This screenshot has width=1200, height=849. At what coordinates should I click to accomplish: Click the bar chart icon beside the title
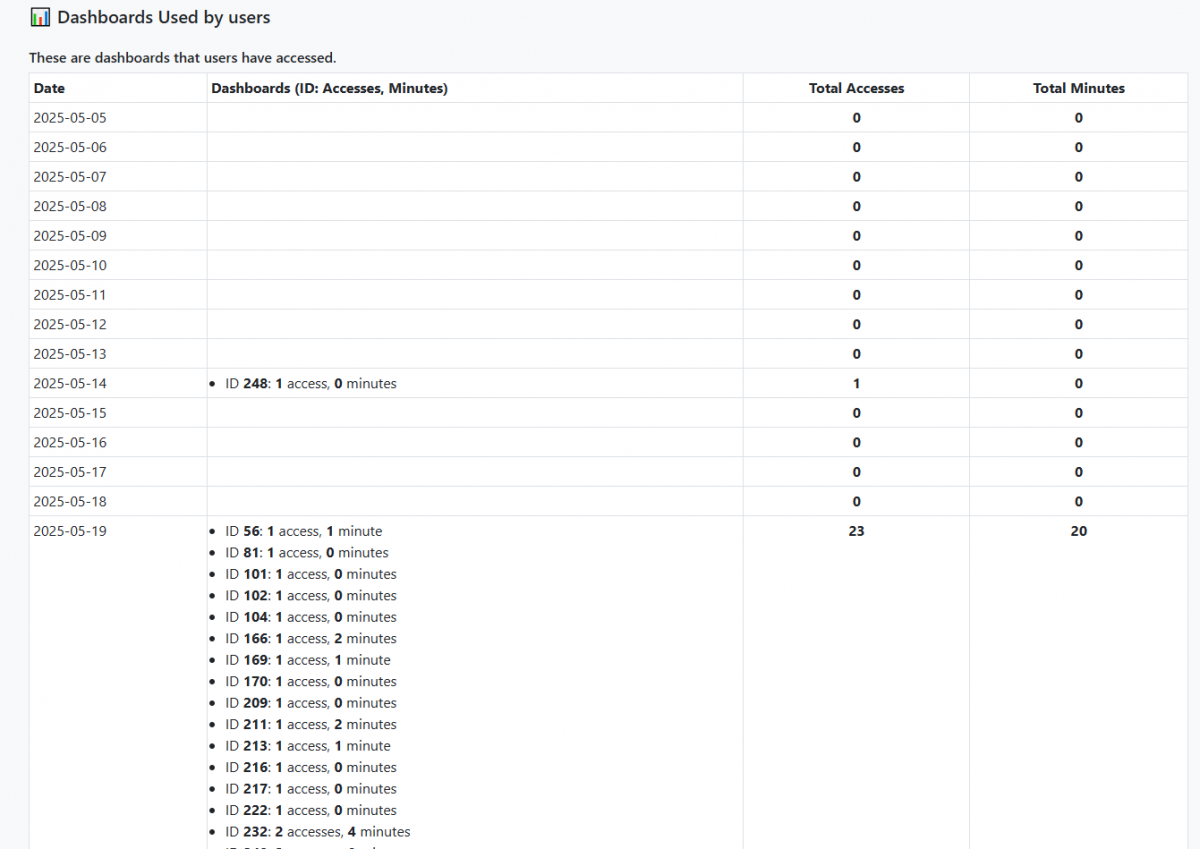[x=40, y=18]
